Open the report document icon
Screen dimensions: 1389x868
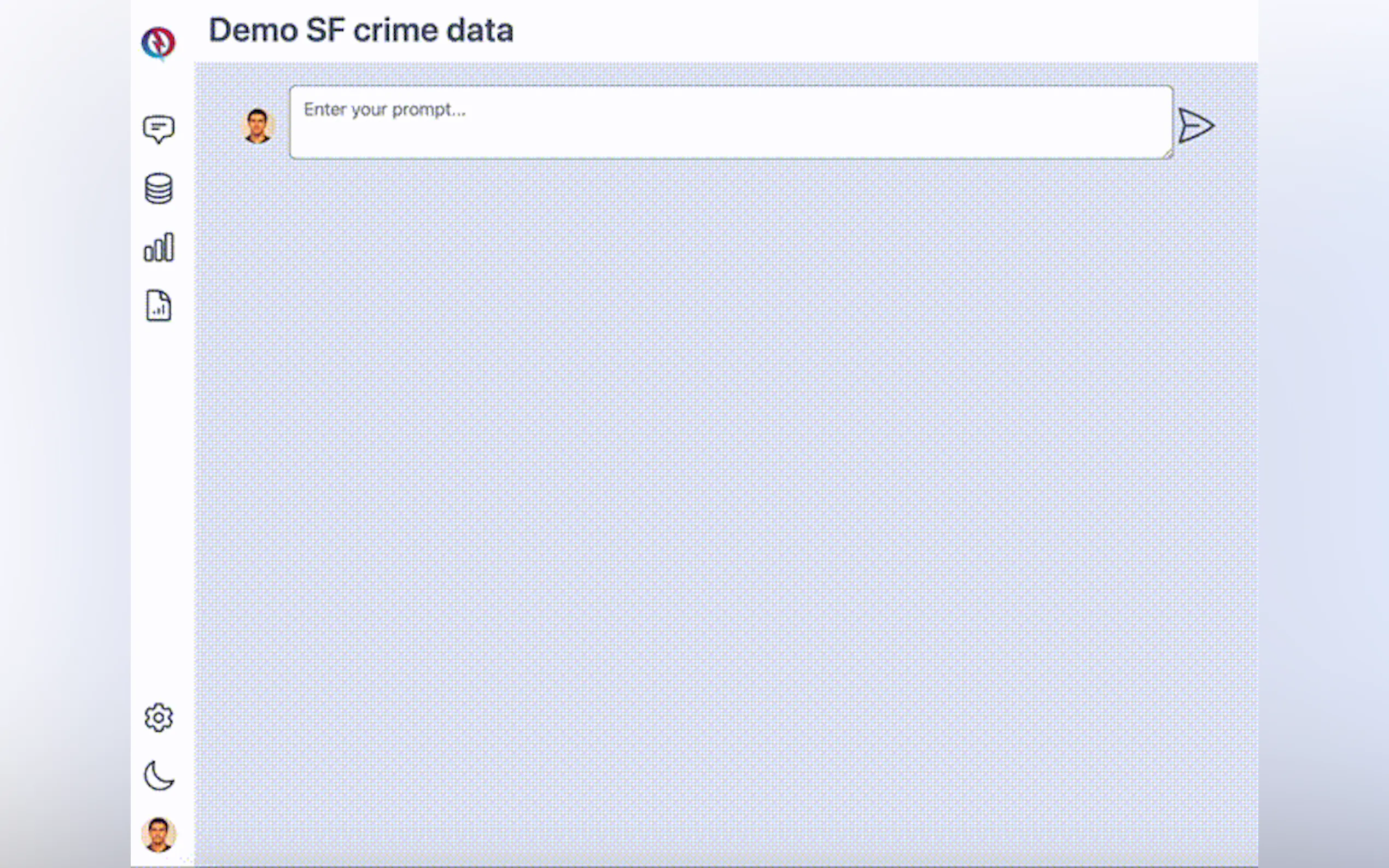pos(159,306)
